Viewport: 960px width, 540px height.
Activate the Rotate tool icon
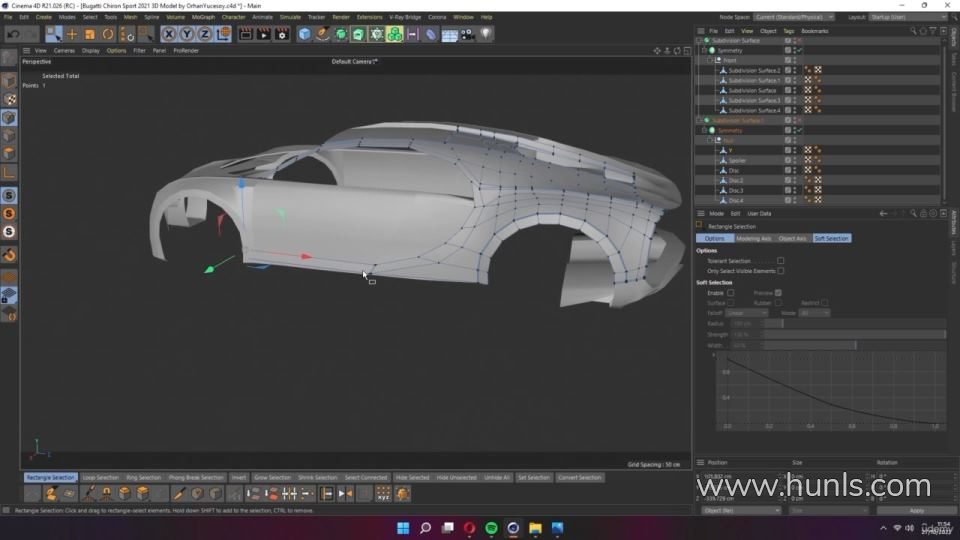(108, 34)
